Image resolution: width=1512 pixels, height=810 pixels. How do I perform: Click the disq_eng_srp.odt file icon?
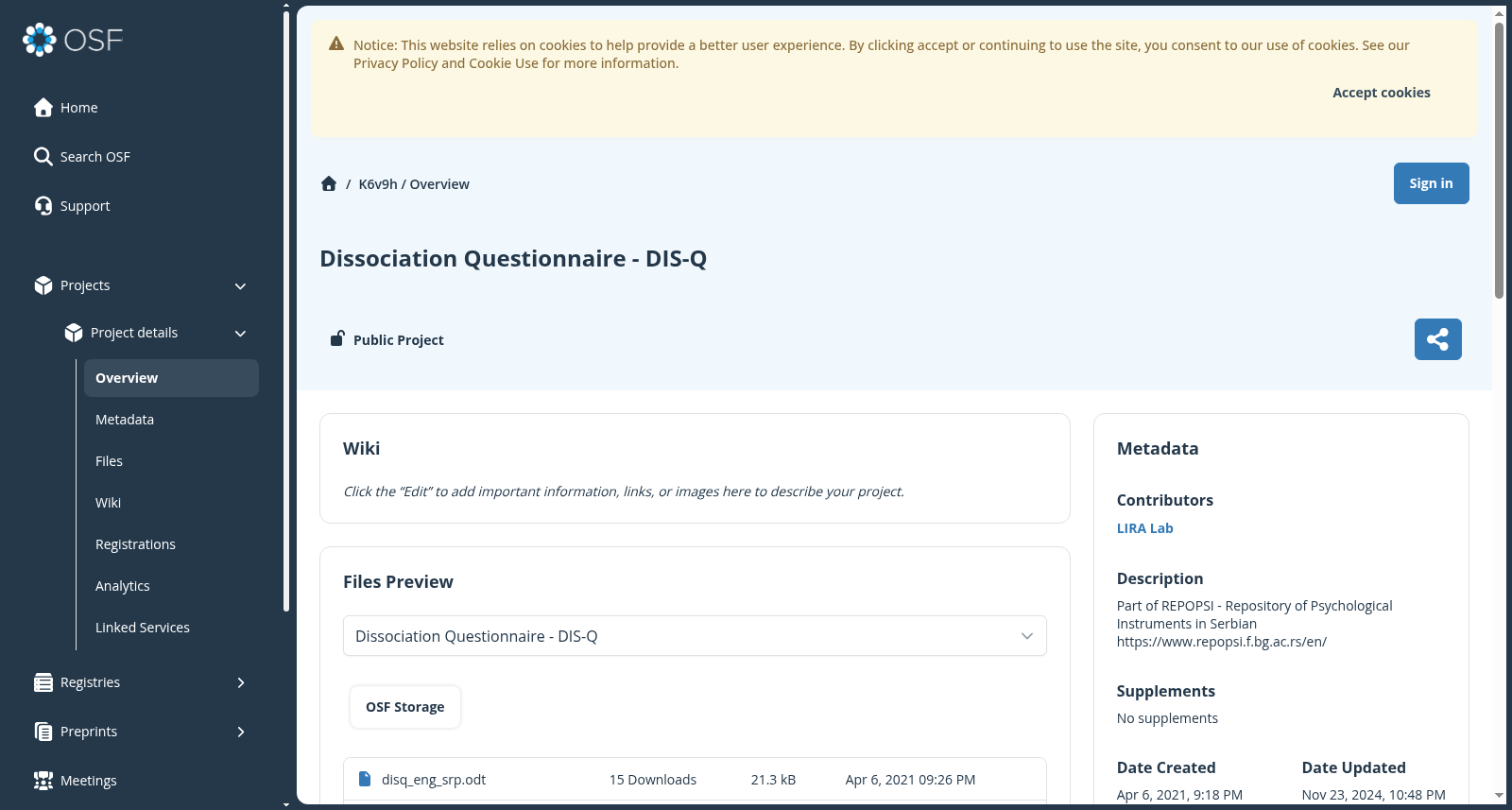tap(365, 779)
